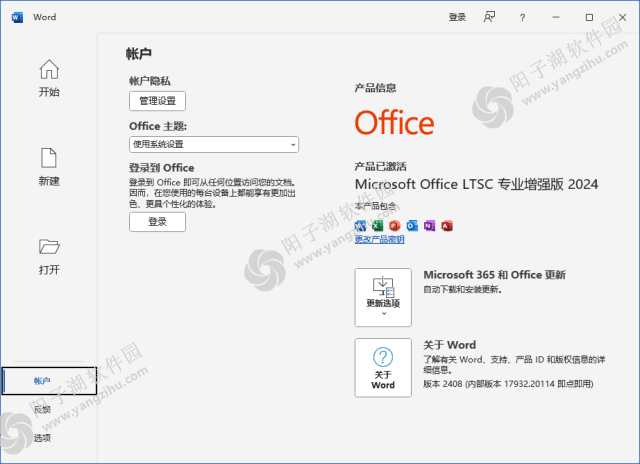The height and width of the screenshot is (464, 640).
Task: Click the PowerPoint product icon
Action: click(395, 226)
